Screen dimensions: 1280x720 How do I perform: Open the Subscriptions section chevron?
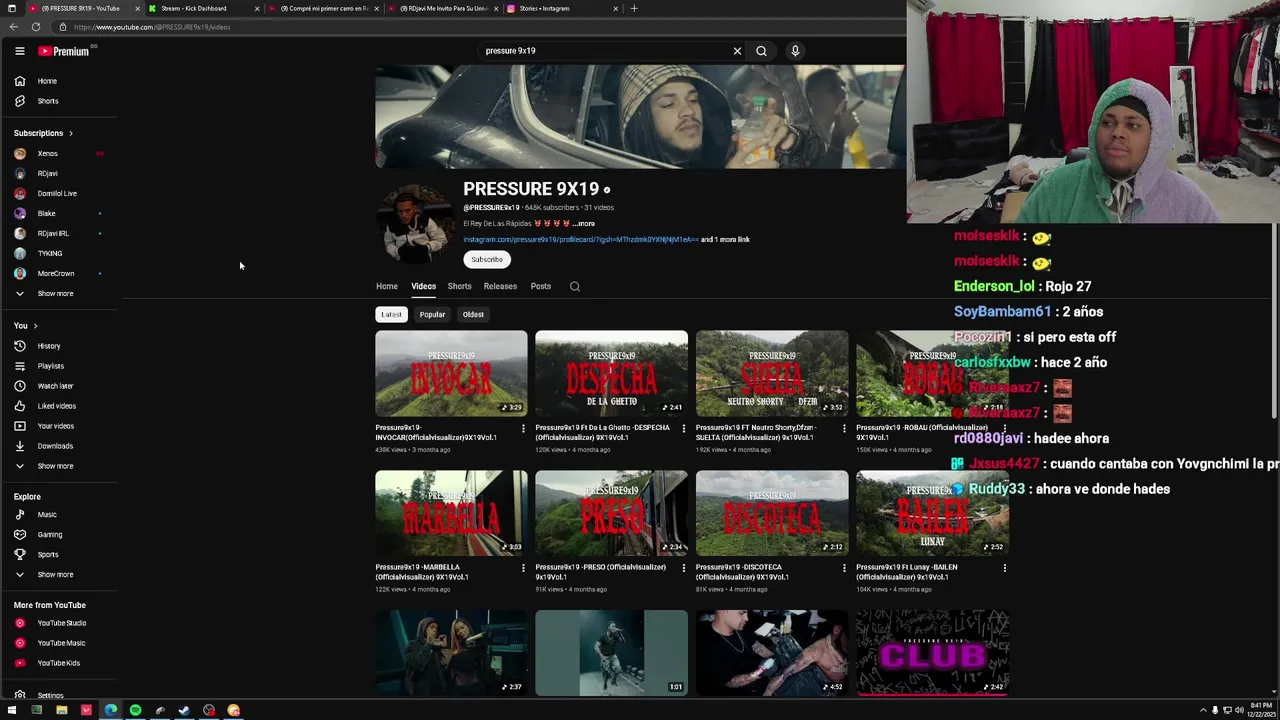click(x=70, y=133)
